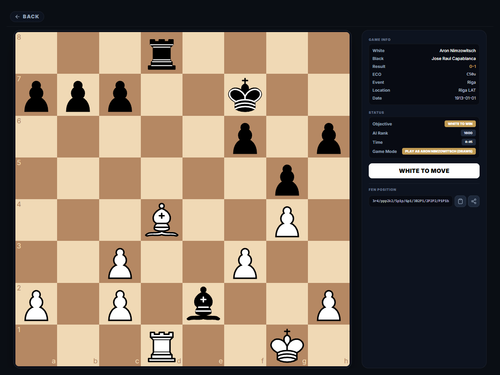Image resolution: width=500 pixels, height=375 pixels.
Task: Click the Game Mode badge 'Play as Aron Nimzowitsch'
Action: pyautogui.click(x=439, y=151)
